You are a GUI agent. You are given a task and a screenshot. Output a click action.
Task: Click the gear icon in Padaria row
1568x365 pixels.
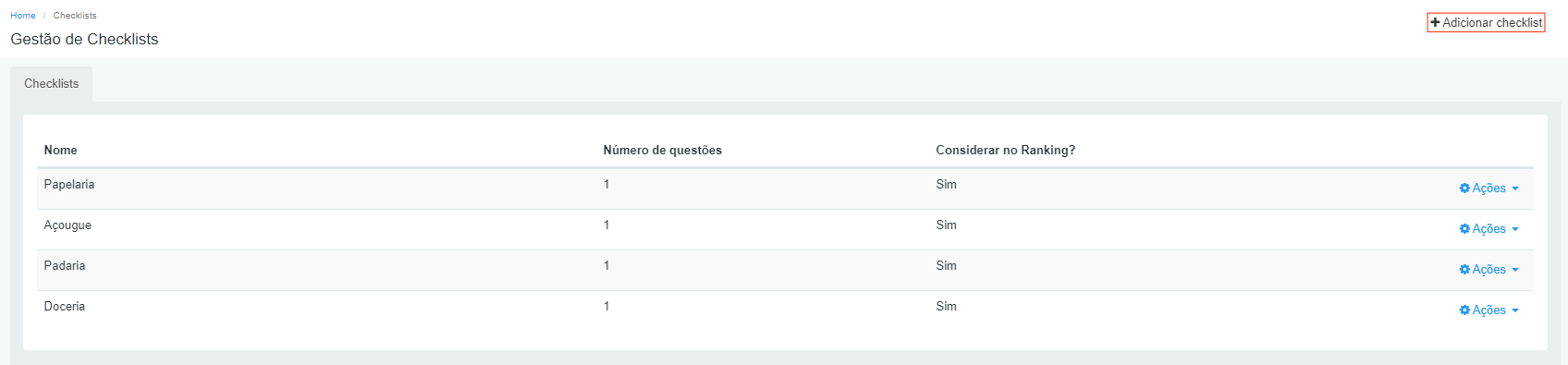click(x=1464, y=270)
